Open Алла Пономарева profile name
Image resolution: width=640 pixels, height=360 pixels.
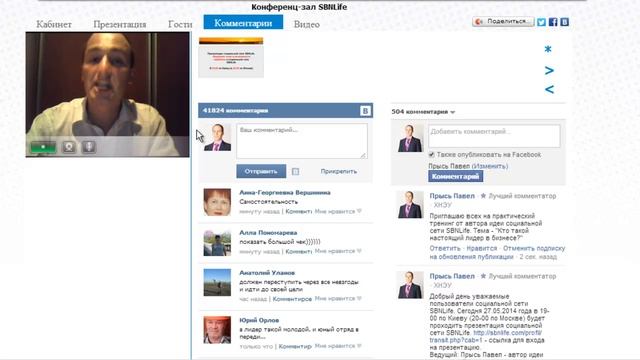point(268,233)
